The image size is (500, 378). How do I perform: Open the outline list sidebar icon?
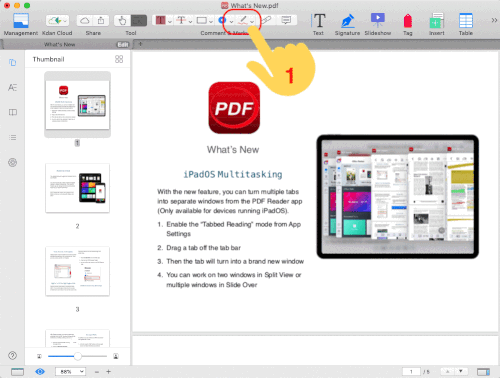12,137
